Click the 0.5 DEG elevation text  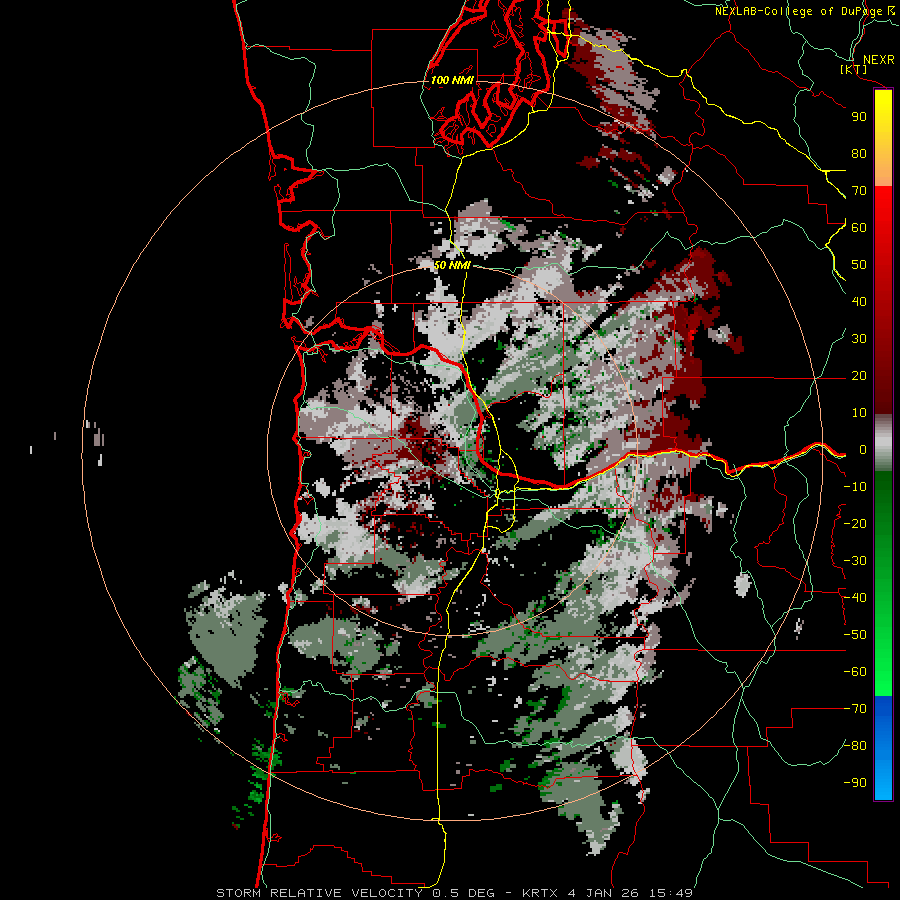[467, 893]
